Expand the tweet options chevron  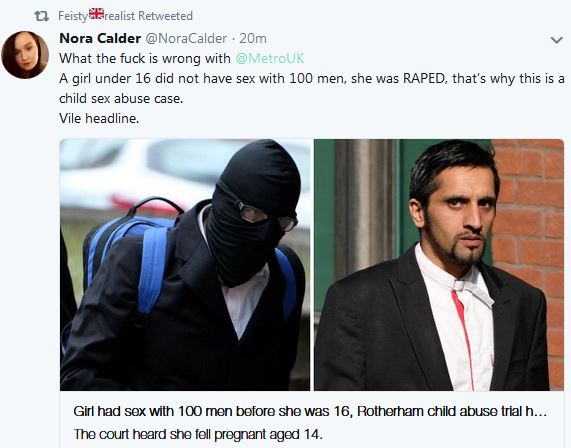coord(556,40)
